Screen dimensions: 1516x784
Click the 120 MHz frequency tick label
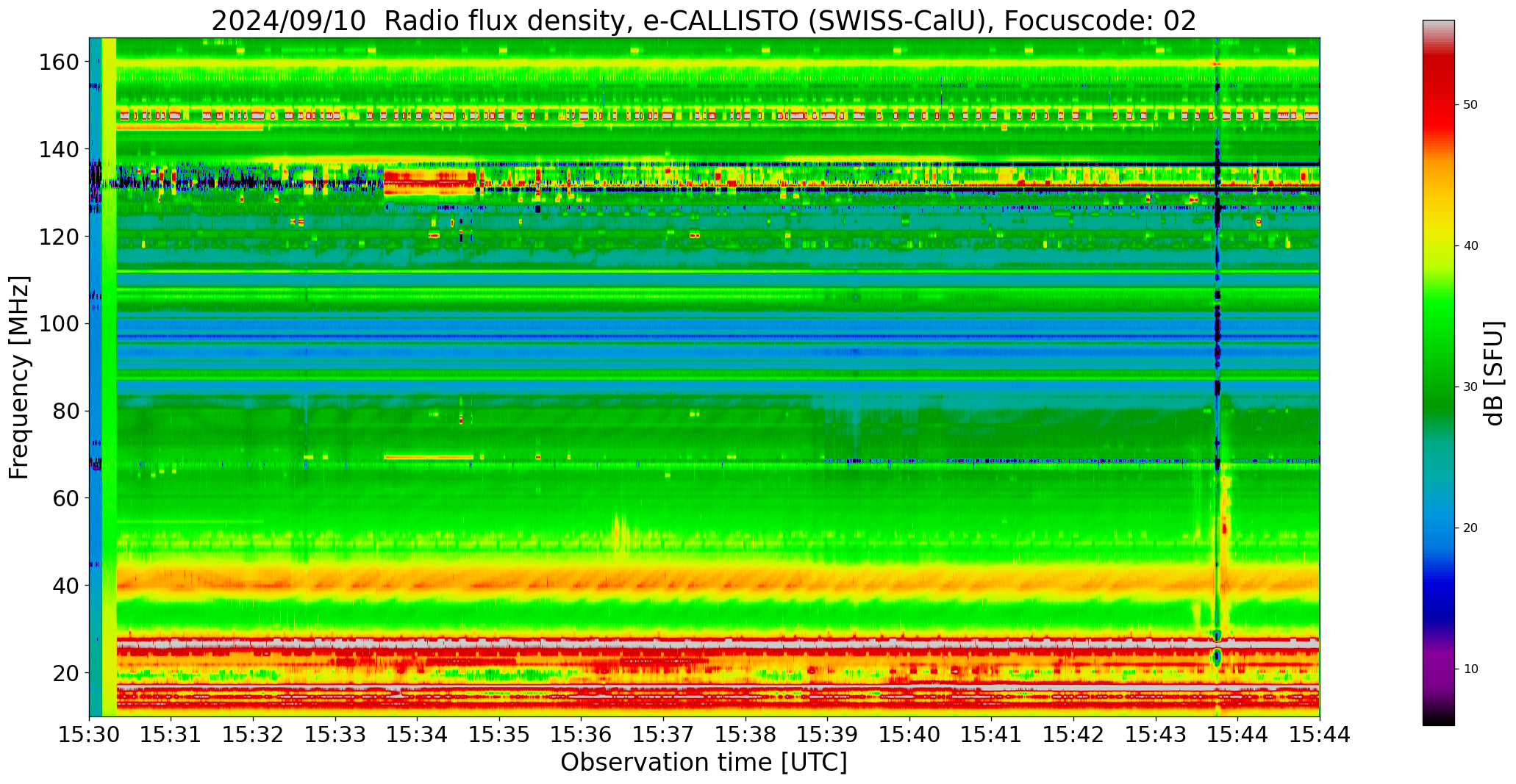point(59,237)
